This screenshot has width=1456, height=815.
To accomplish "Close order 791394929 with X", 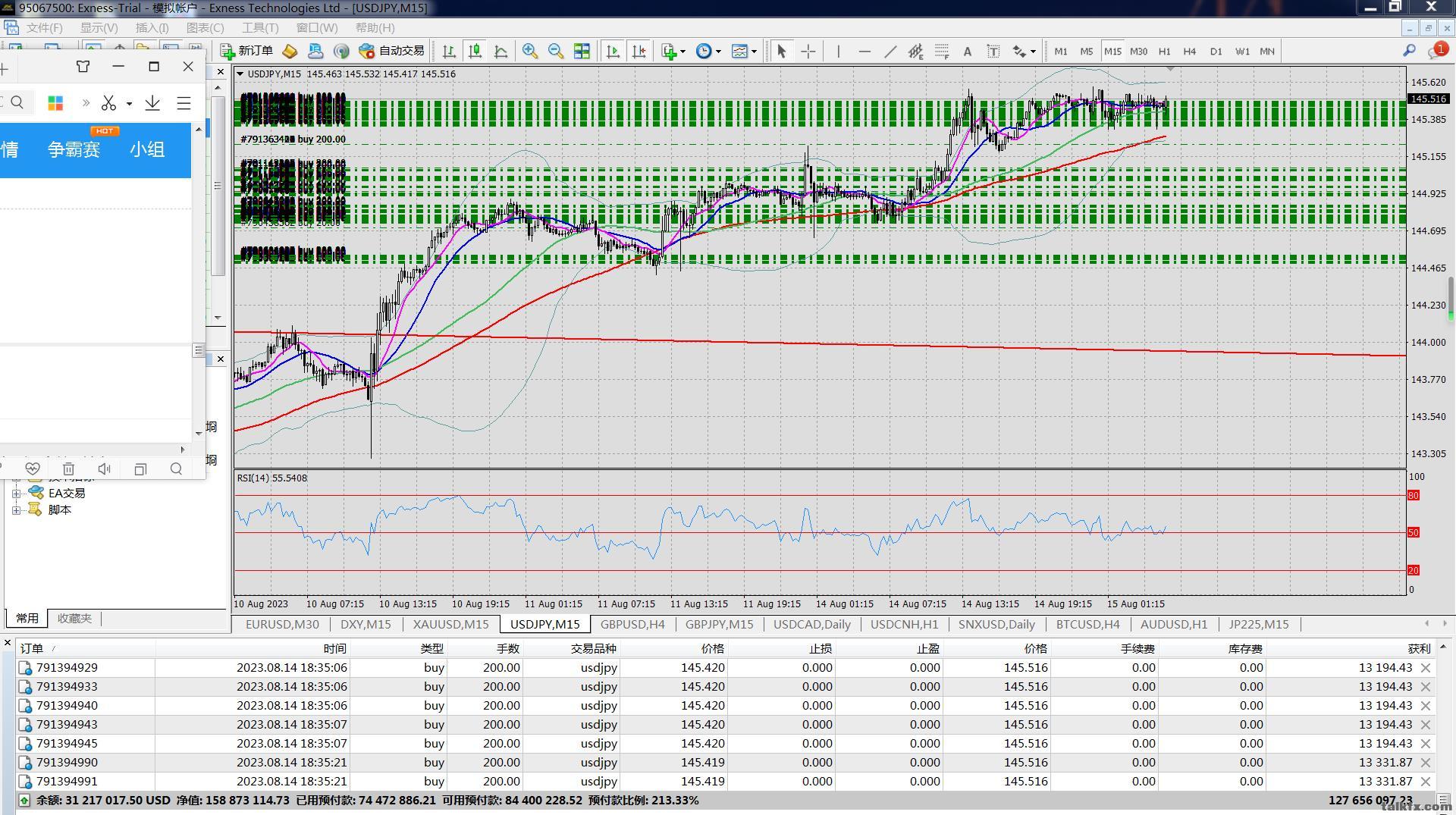I will coord(1426,667).
